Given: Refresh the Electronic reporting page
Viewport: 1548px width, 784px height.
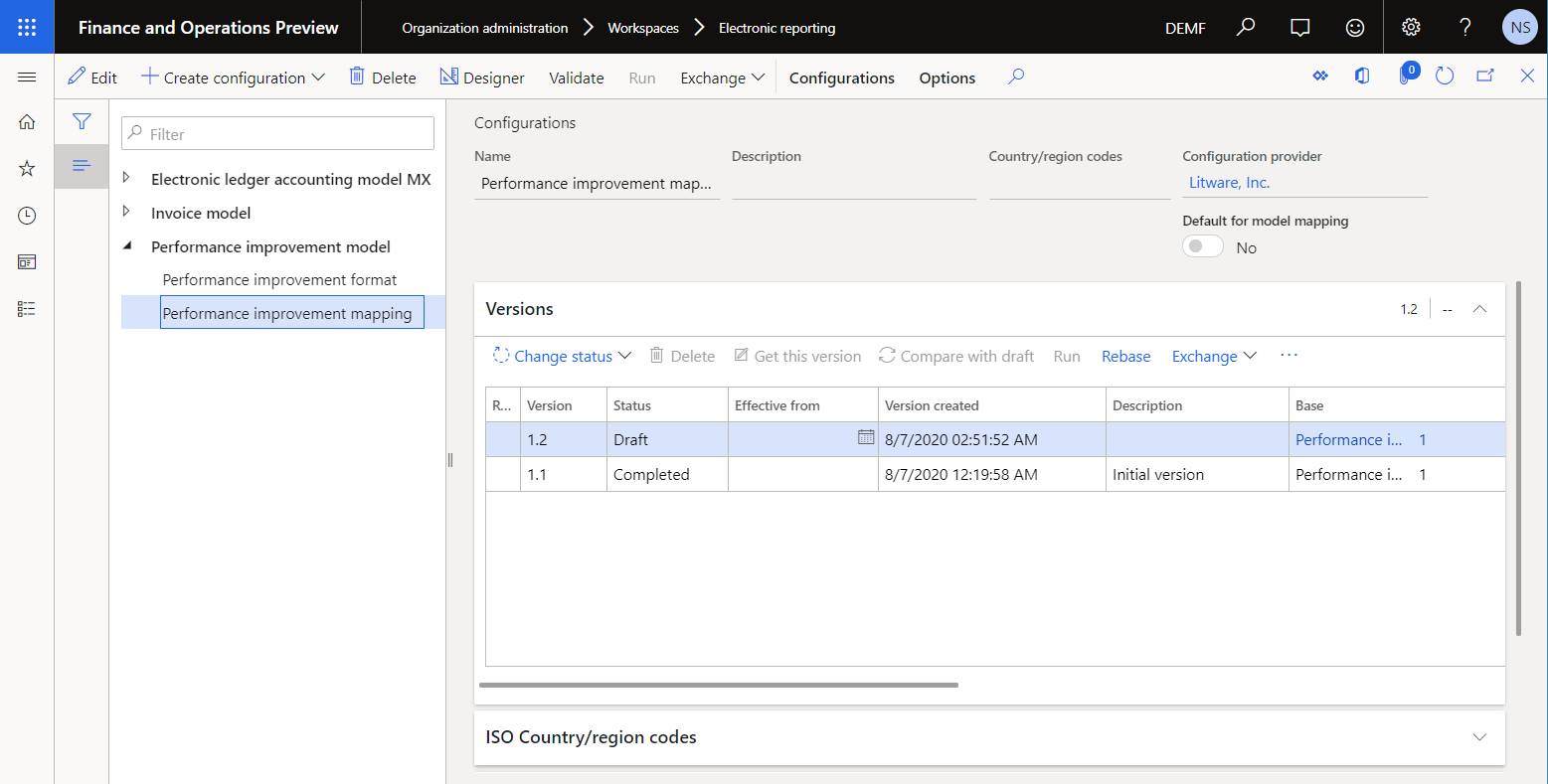Looking at the screenshot, I should pos(1445,76).
